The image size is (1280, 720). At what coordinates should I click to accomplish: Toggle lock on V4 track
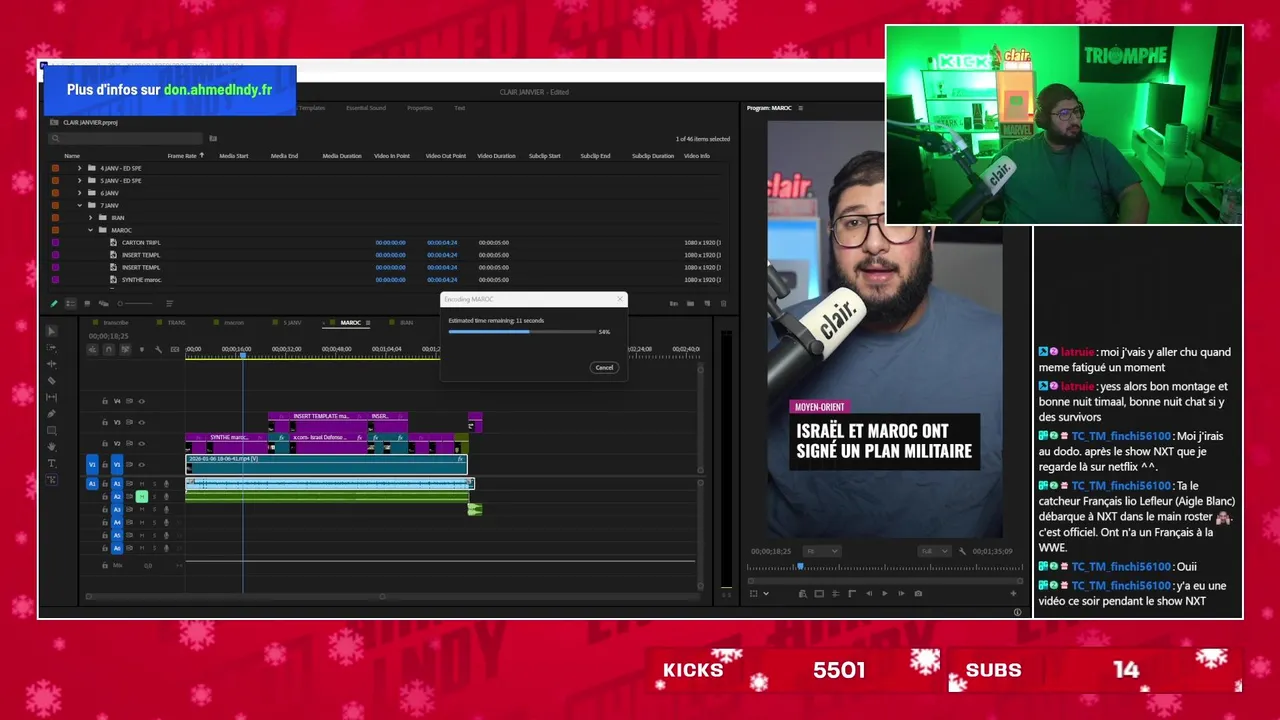105,401
